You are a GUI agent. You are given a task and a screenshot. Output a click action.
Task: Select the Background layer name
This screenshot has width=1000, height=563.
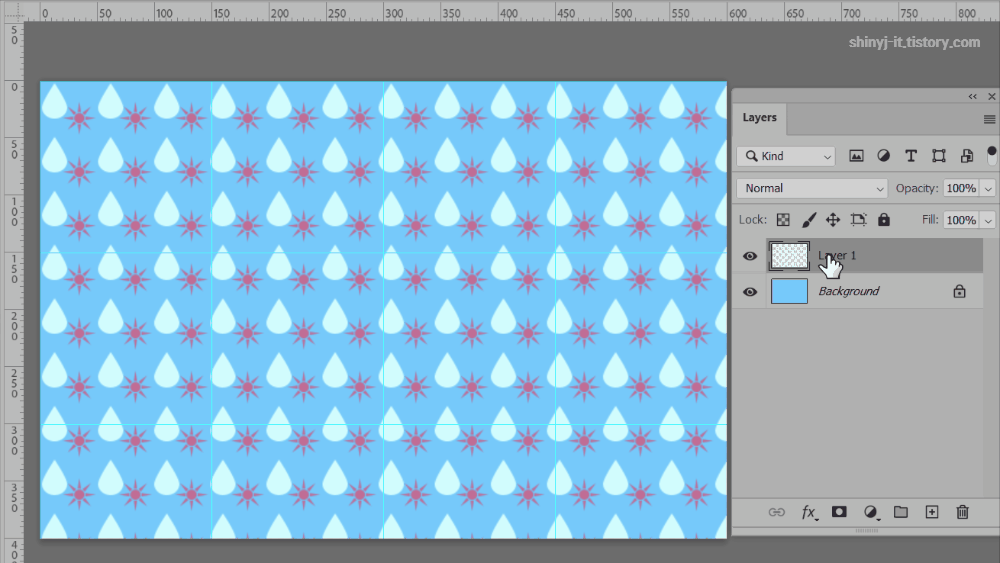click(x=848, y=291)
